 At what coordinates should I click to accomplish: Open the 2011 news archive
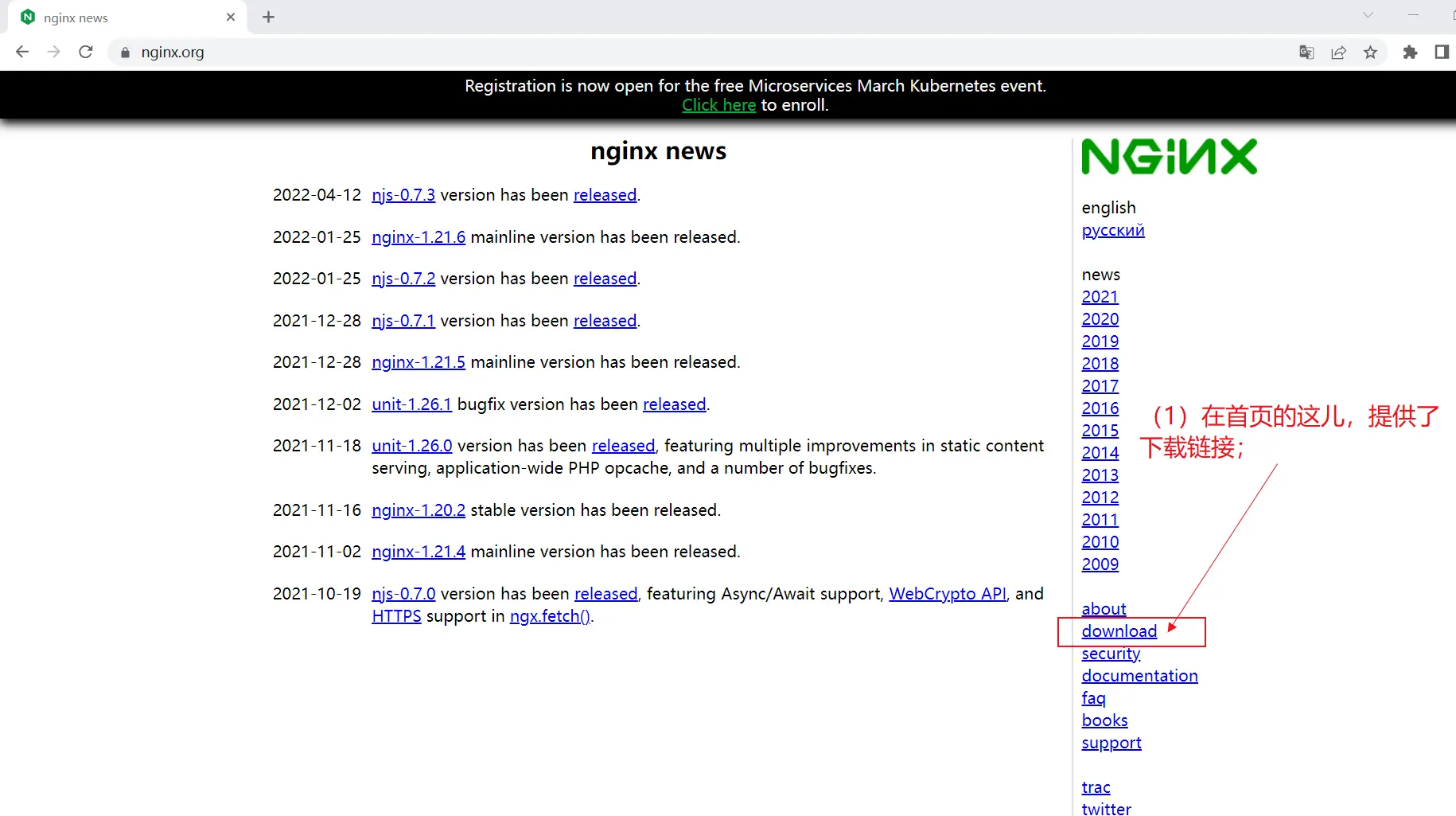coord(1100,520)
